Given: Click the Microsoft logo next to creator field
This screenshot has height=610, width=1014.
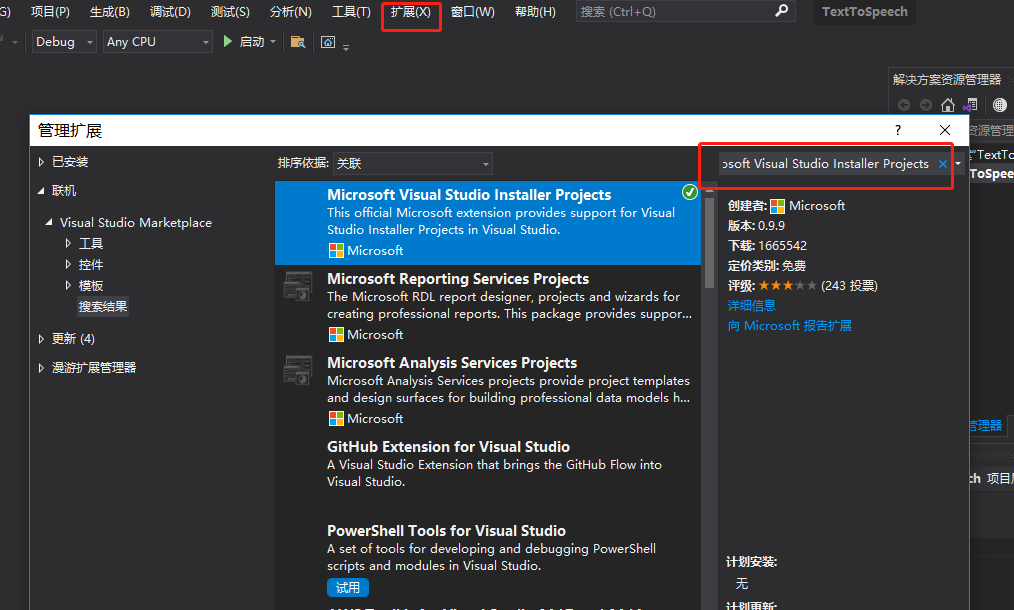Looking at the screenshot, I should coord(777,206).
